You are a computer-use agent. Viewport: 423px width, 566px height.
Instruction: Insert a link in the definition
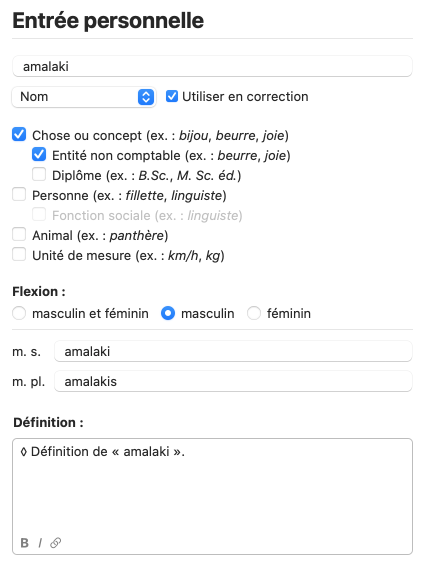coord(55,543)
